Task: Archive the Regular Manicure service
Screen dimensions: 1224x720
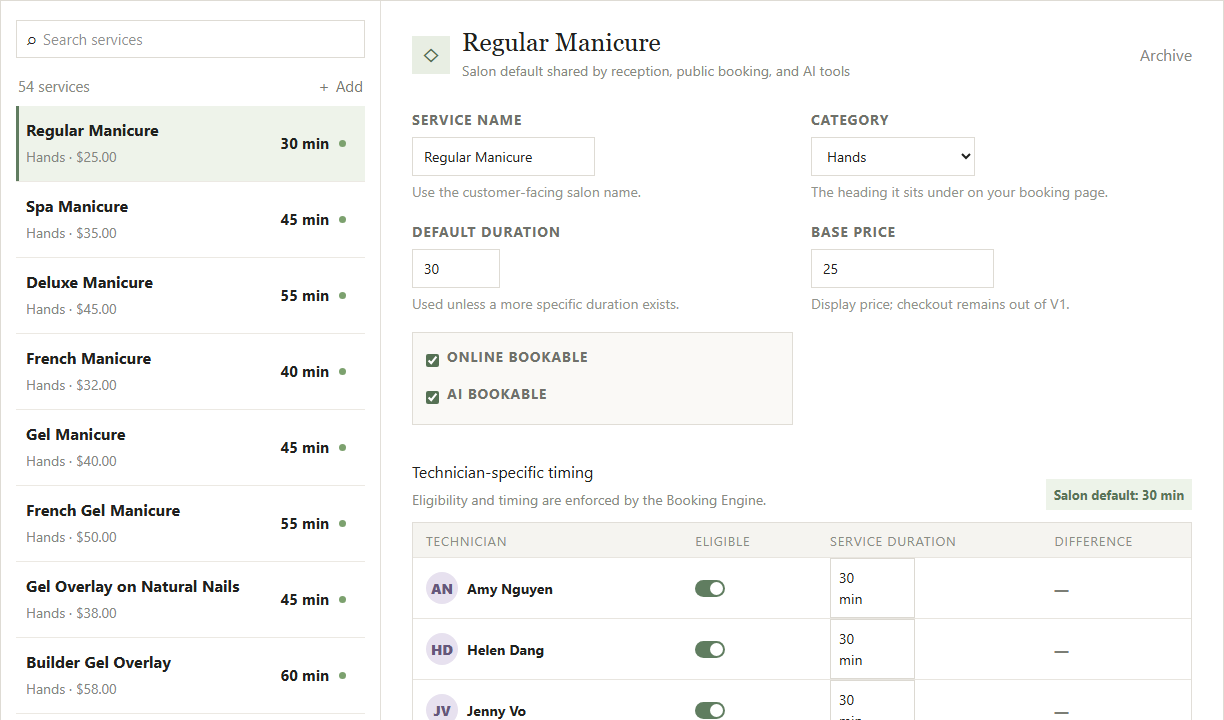Action: pos(1166,56)
